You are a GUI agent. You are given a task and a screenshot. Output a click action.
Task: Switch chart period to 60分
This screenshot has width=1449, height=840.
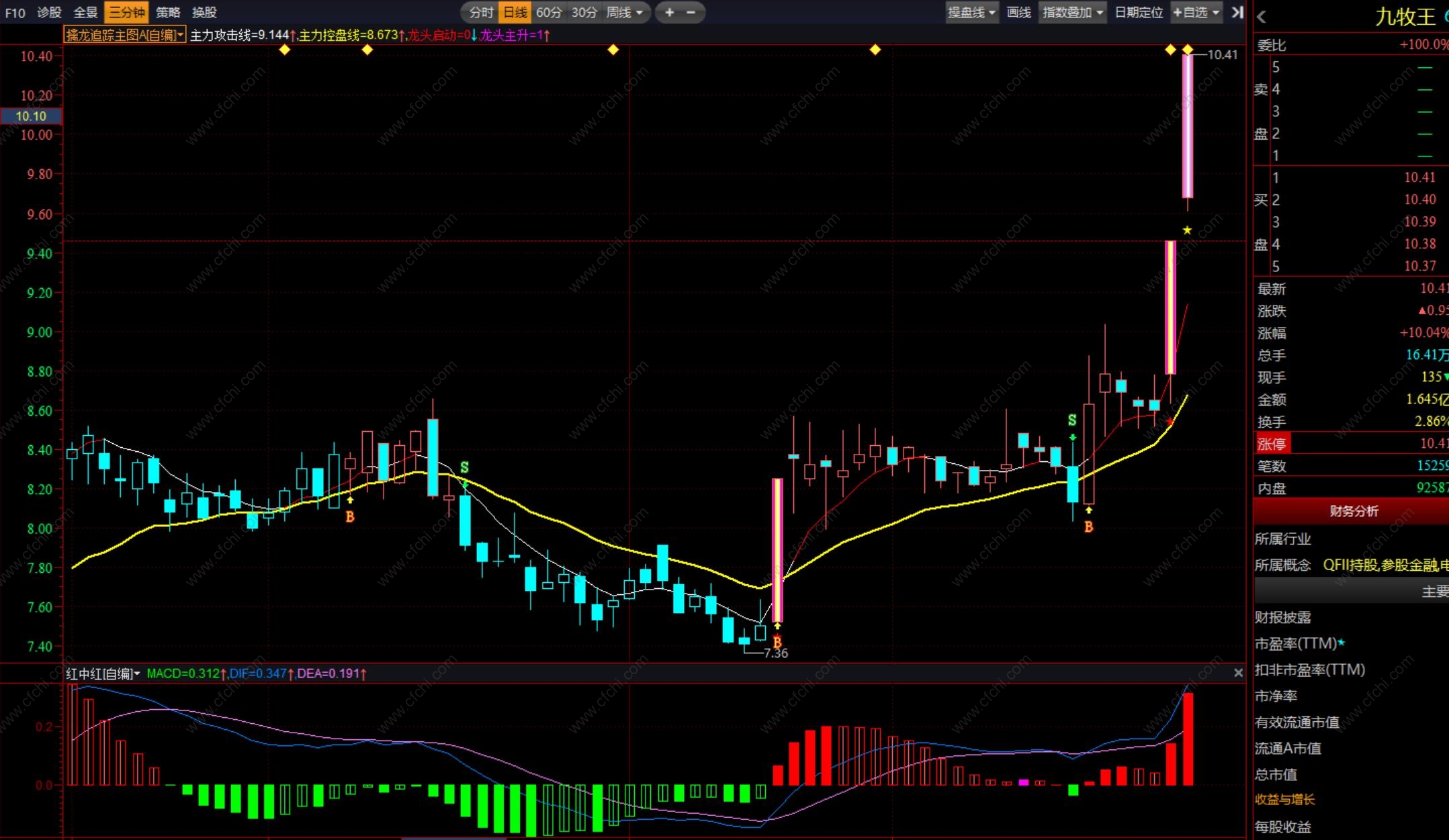(x=549, y=12)
